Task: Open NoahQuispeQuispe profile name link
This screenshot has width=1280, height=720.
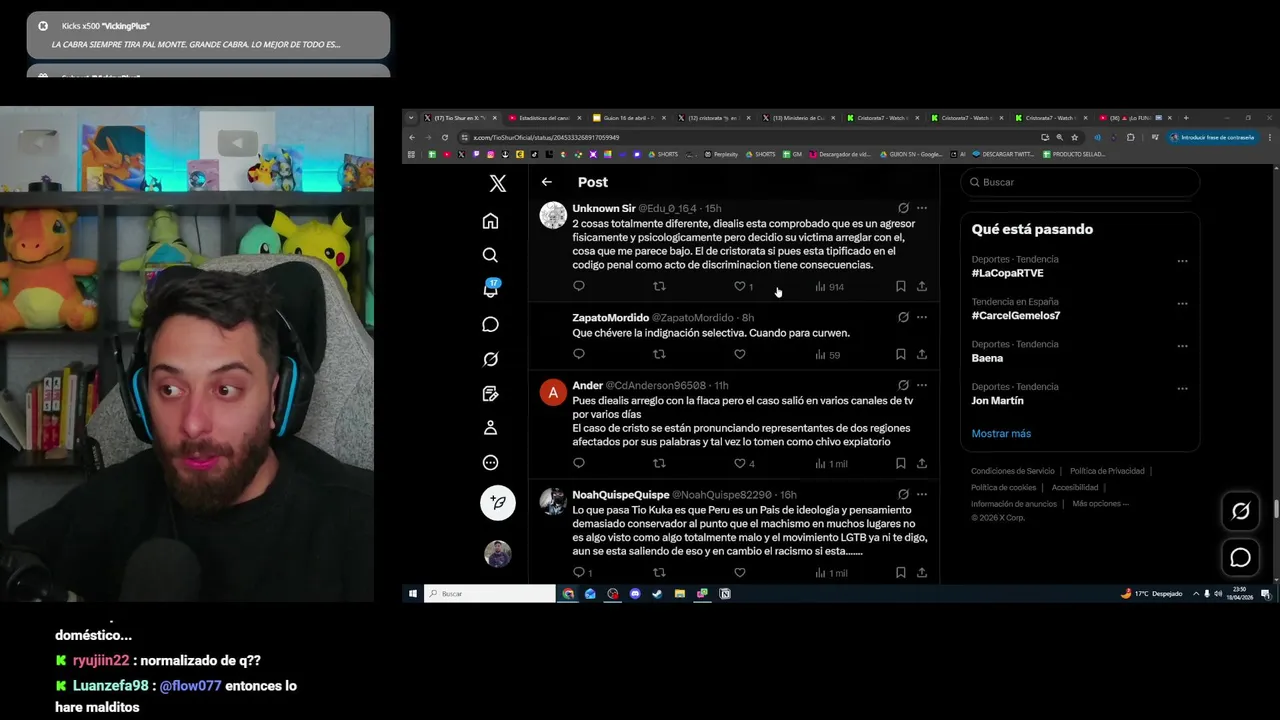Action: [620, 494]
